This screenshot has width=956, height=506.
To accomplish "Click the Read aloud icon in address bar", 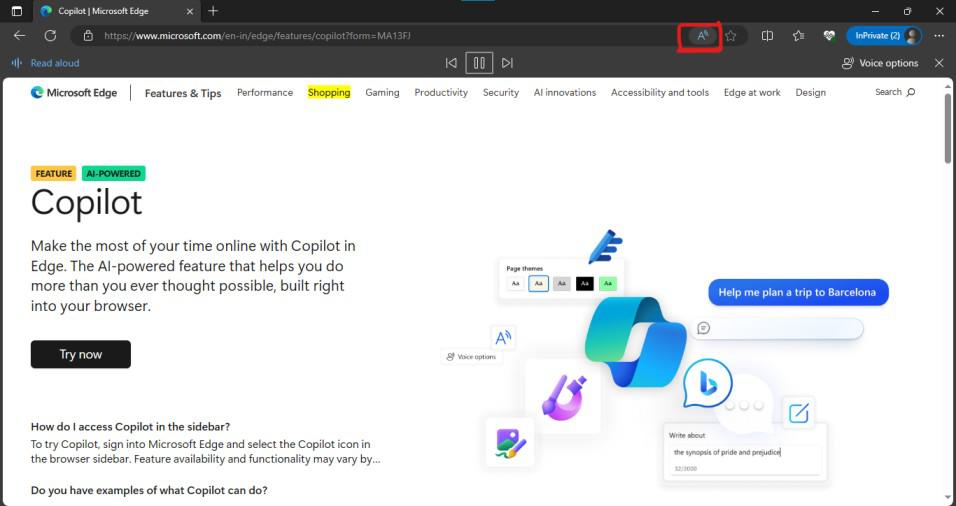I will (702, 36).
